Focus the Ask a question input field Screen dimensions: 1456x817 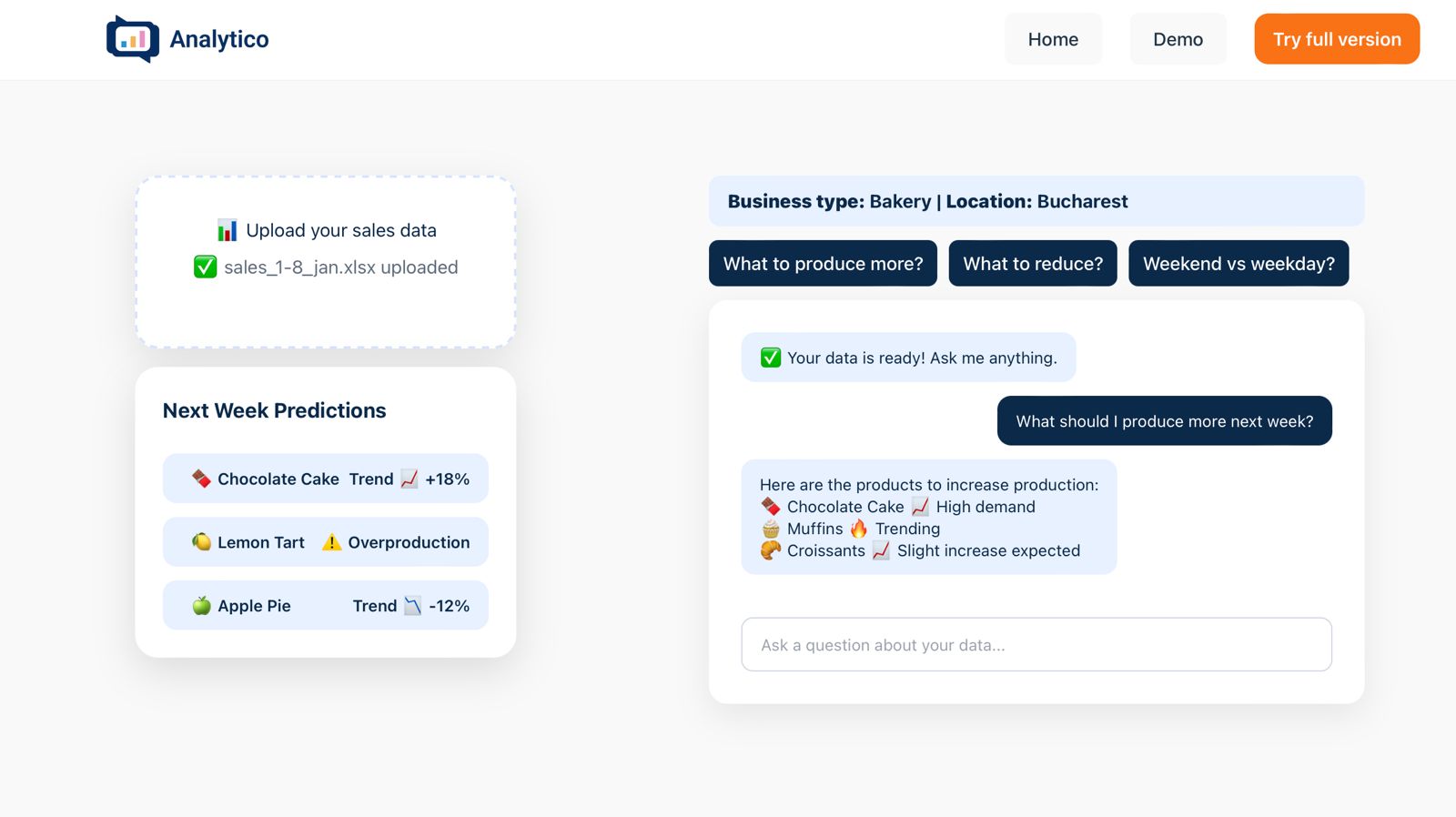point(1036,645)
